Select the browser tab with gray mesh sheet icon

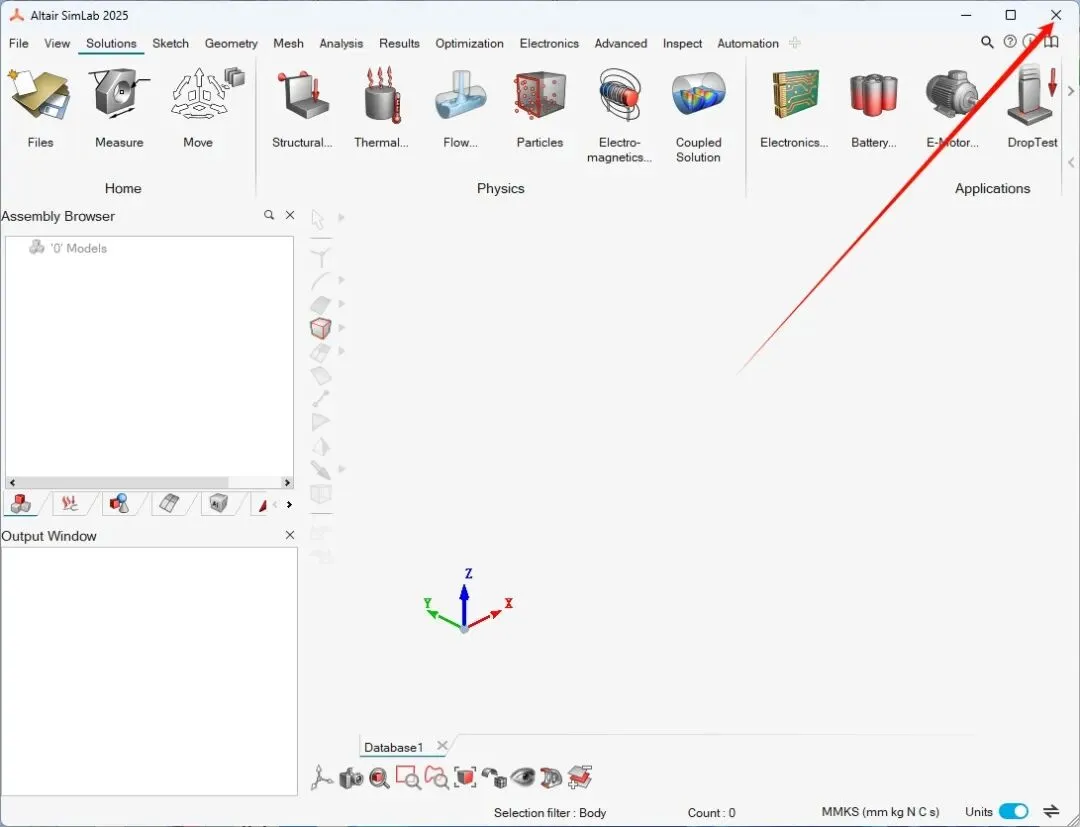[169, 504]
